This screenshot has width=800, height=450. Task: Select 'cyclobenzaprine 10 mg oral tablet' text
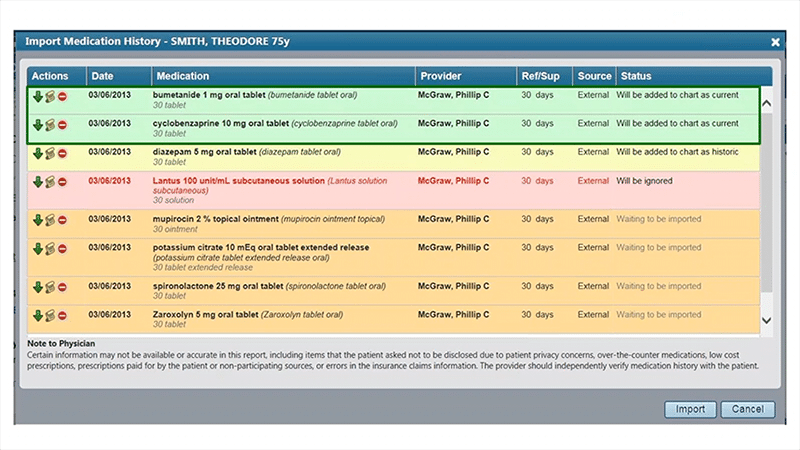pos(221,123)
